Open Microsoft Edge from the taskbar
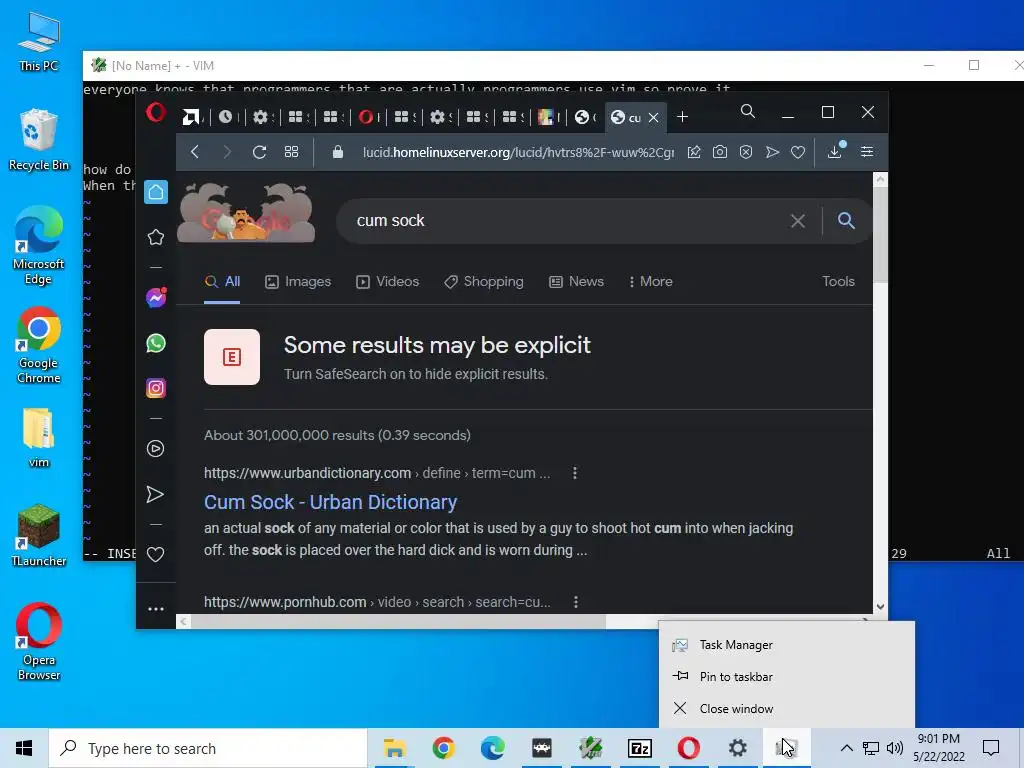Screen dimensions: 1024x768 [x=492, y=748]
